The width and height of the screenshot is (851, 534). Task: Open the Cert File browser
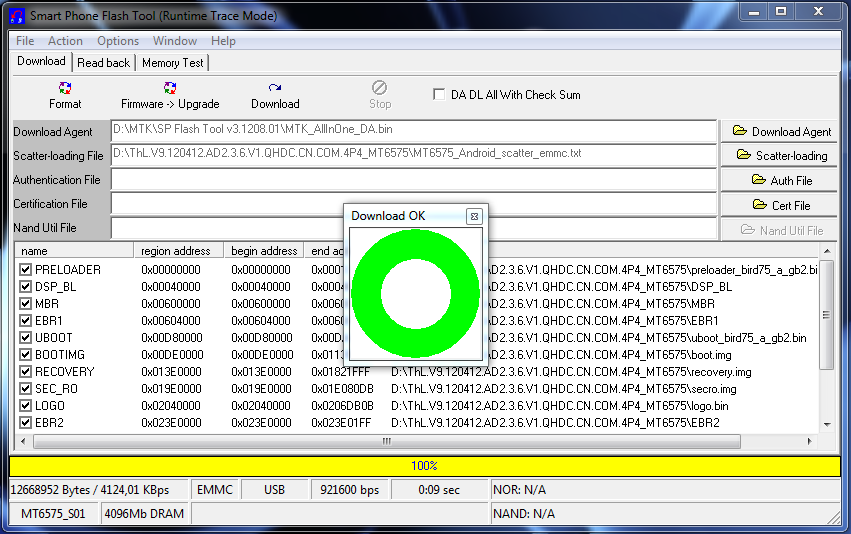coord(782,206)
